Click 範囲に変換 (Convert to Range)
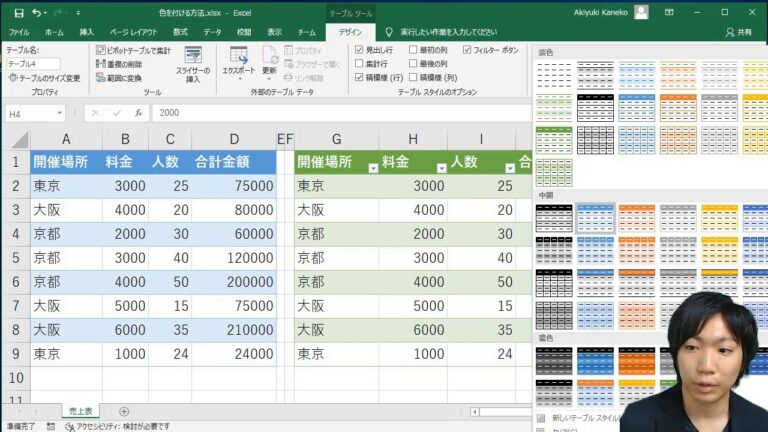 point(119,78)
